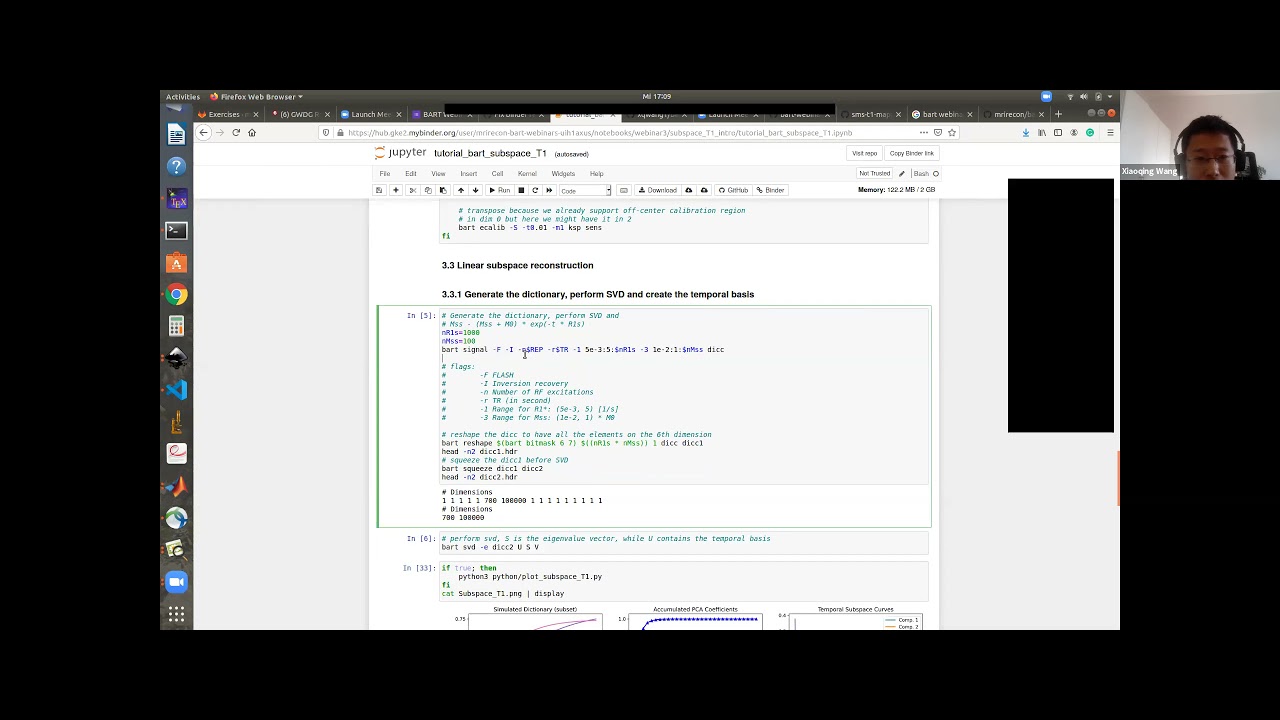1280x720 pixels.
Task: Show Applications grid in the dock
Action: point(176,614)
